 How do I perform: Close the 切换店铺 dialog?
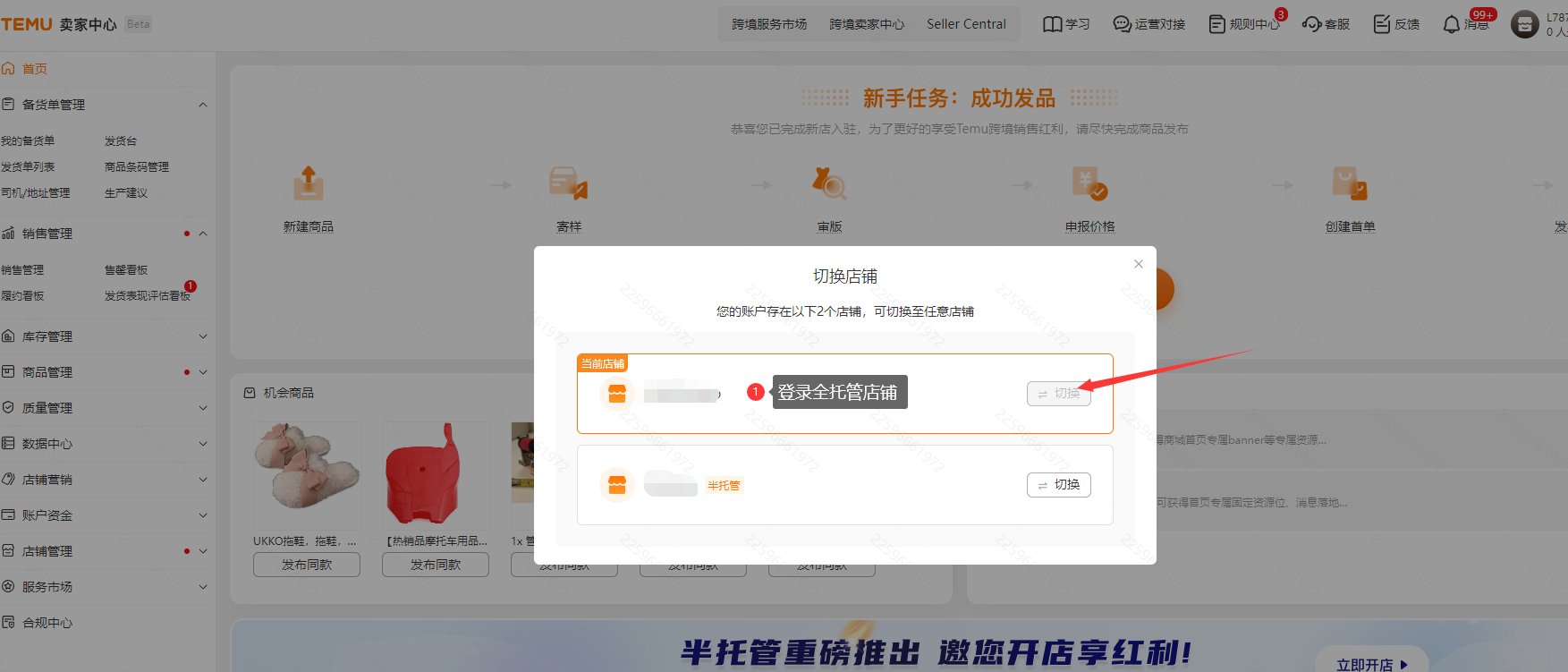pos(1138,264)
